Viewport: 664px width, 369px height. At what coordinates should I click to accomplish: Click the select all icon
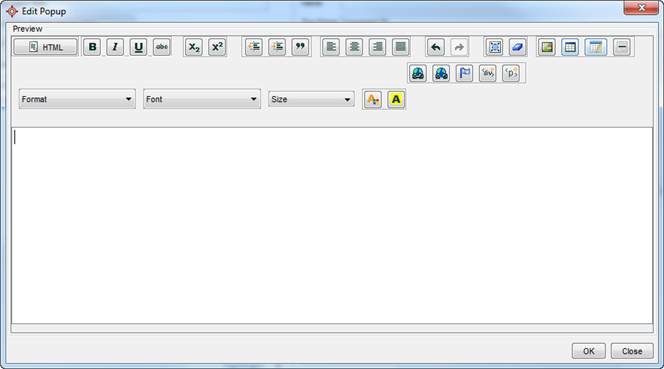[494, 47]
